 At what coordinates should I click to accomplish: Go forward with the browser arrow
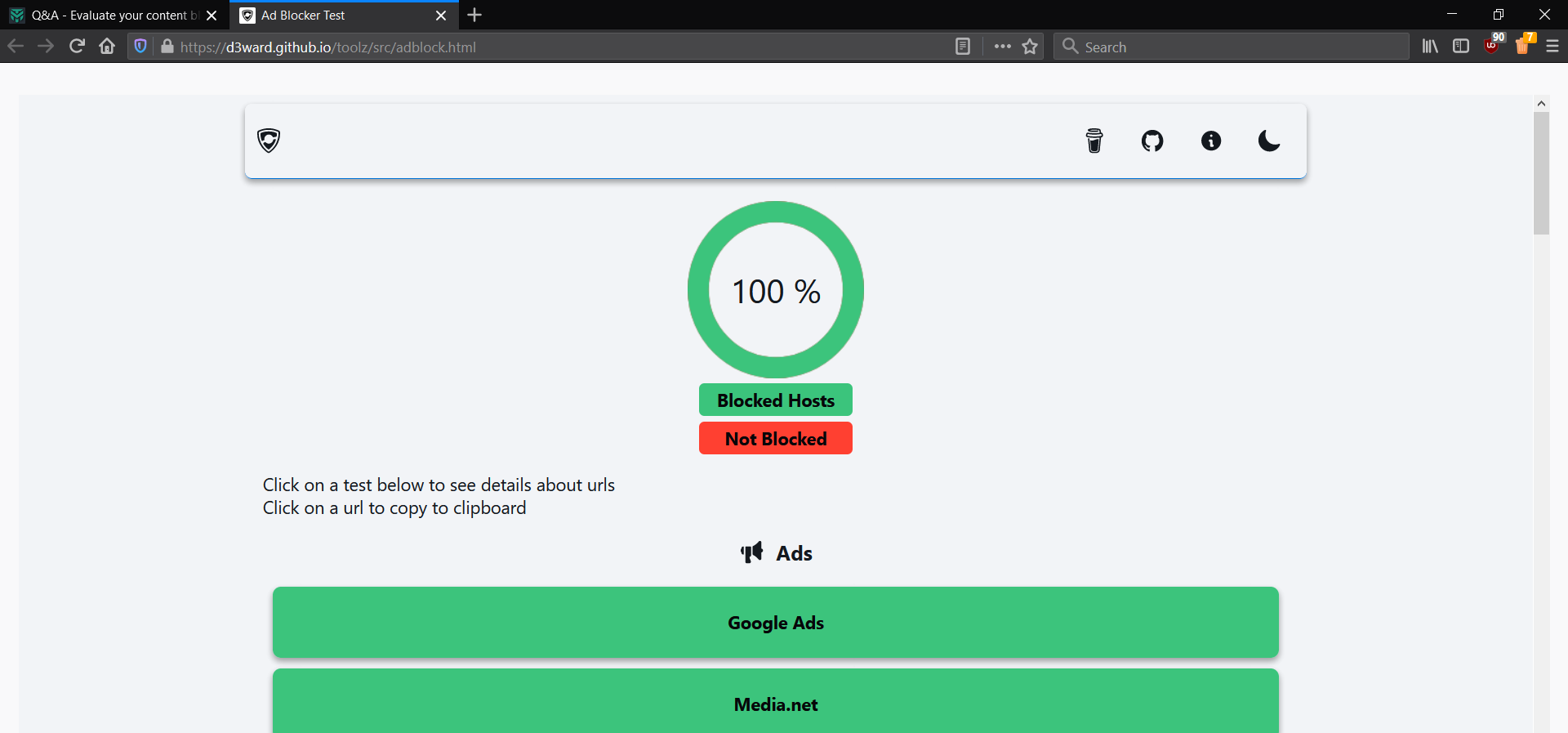(x=46, y=47)
